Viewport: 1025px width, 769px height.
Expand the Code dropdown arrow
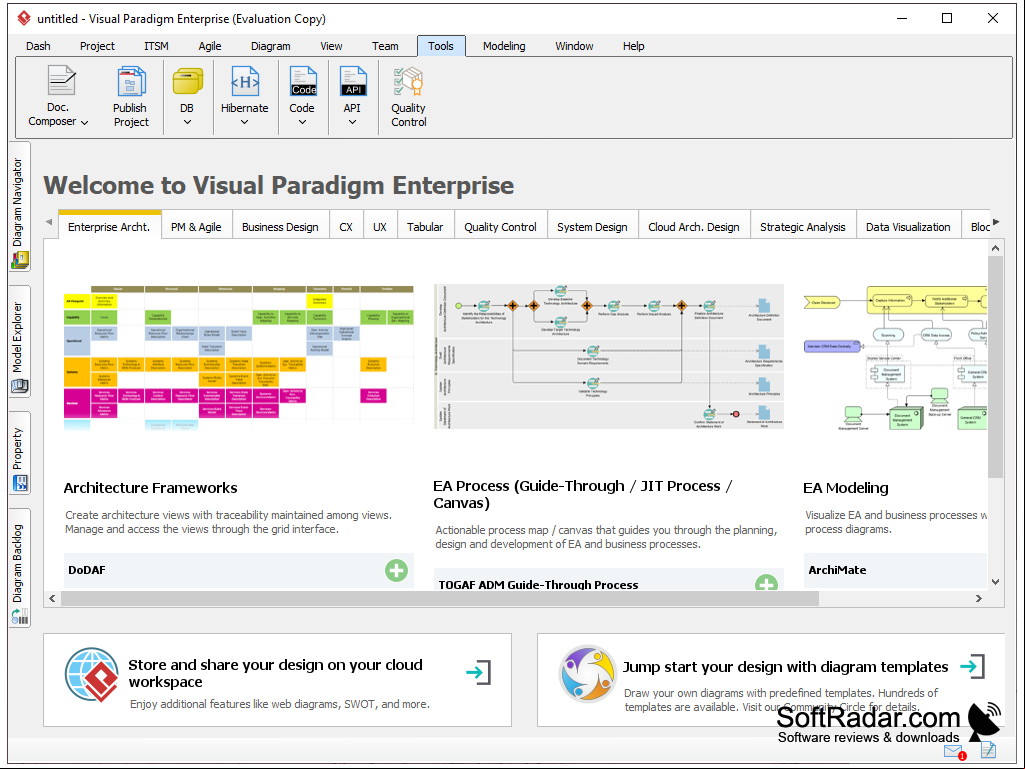pyautogui.click(x=302, y=122)
